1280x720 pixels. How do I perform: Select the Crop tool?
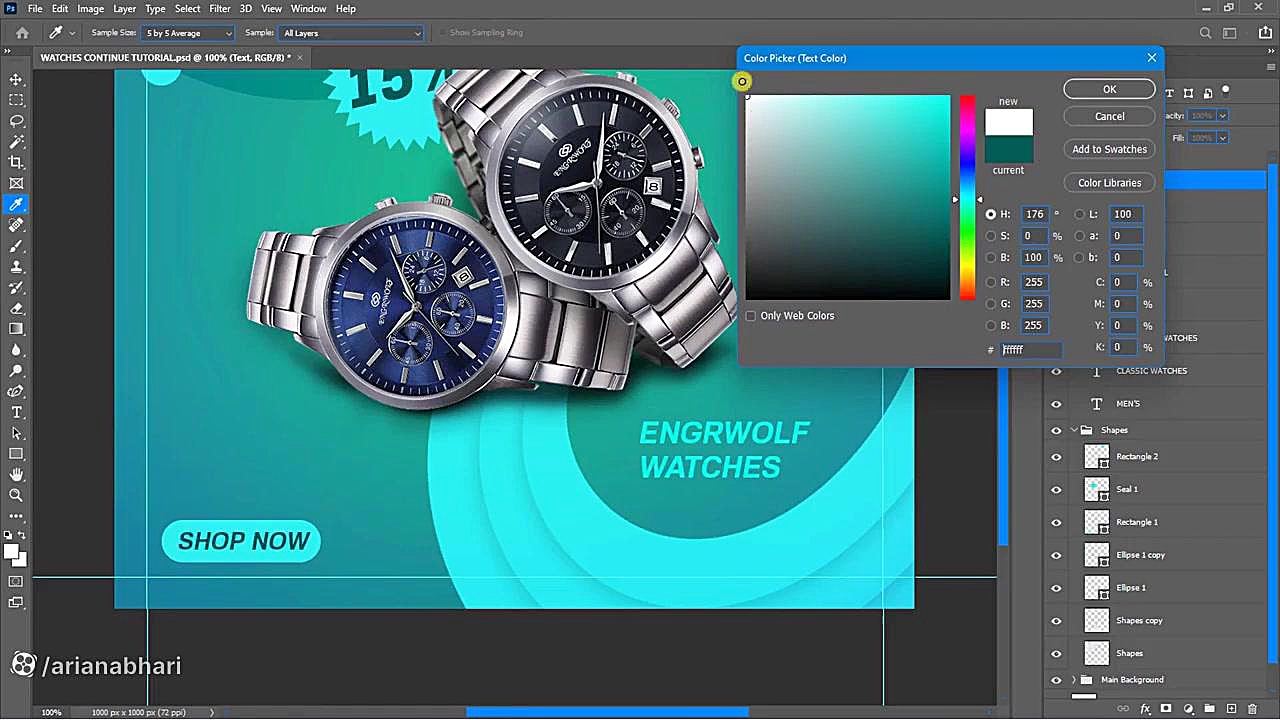pos(16,162)
